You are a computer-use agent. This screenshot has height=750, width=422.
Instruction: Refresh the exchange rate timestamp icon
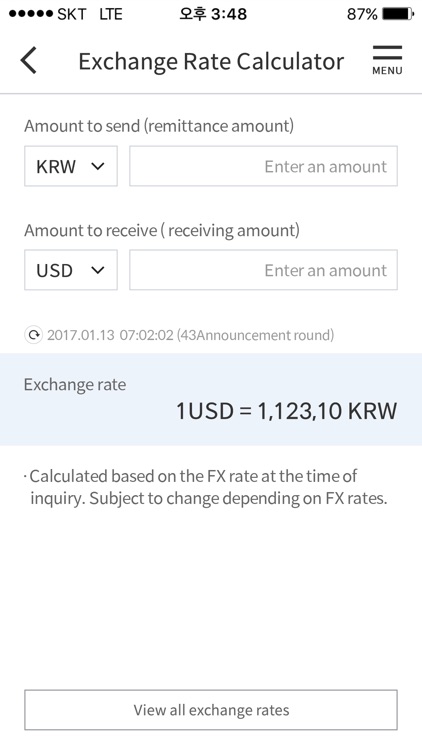(33, 335)
